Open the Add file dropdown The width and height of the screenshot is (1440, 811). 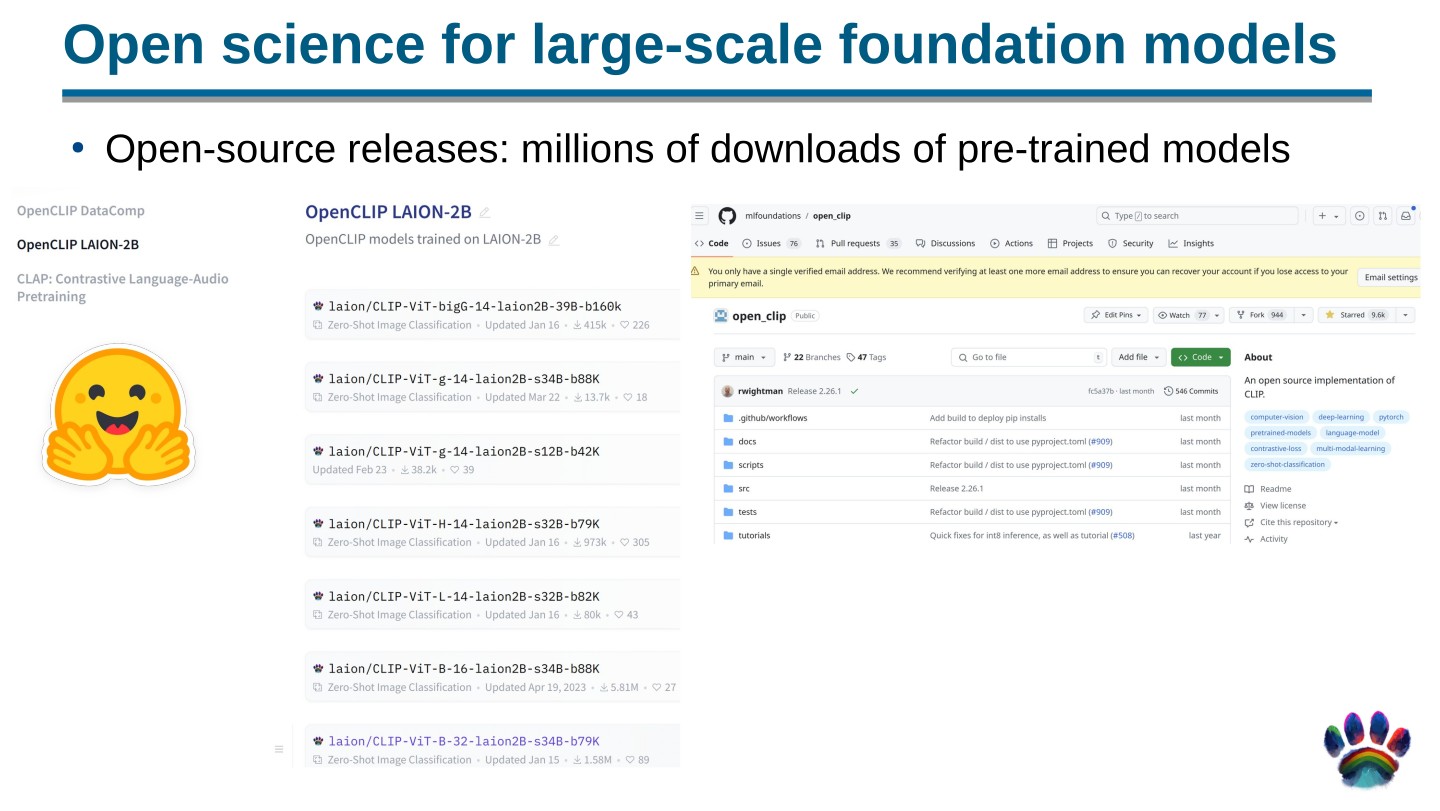coord(1138,357)
